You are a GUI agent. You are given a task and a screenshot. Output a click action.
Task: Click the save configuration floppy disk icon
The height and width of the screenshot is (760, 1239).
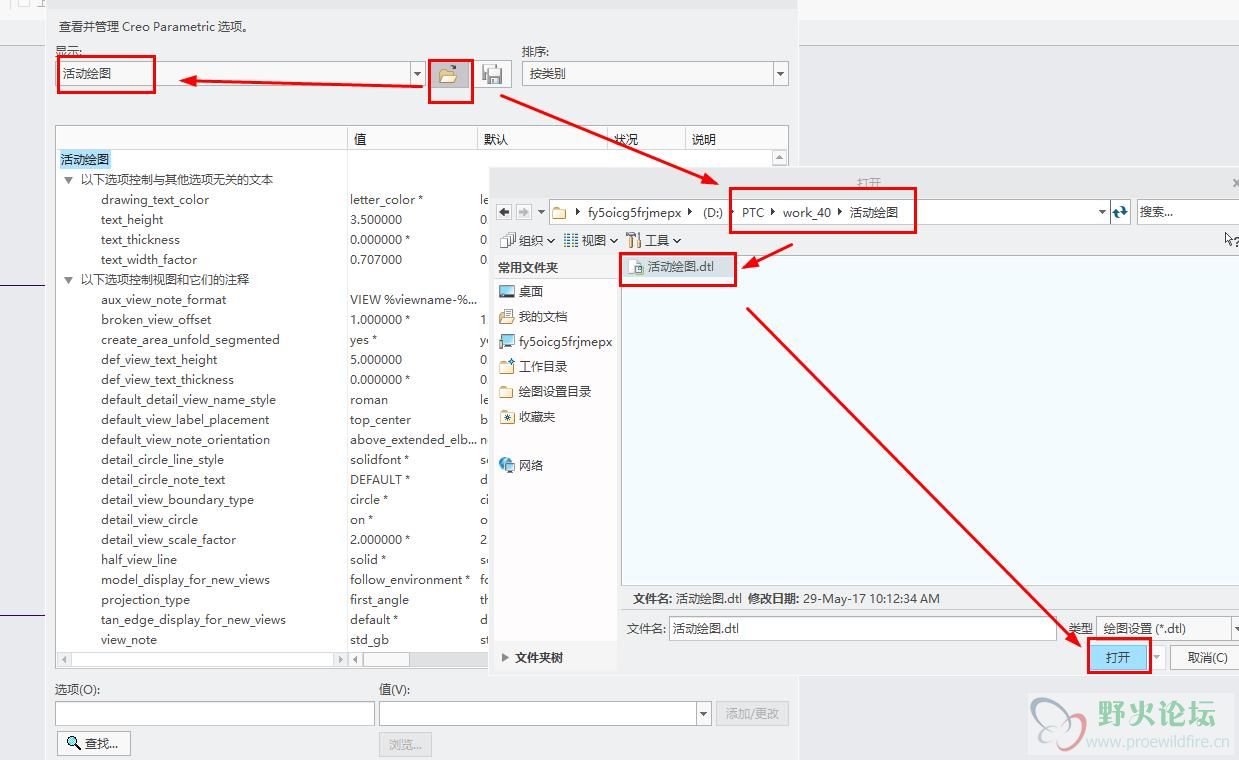click(x=492, y=74)
